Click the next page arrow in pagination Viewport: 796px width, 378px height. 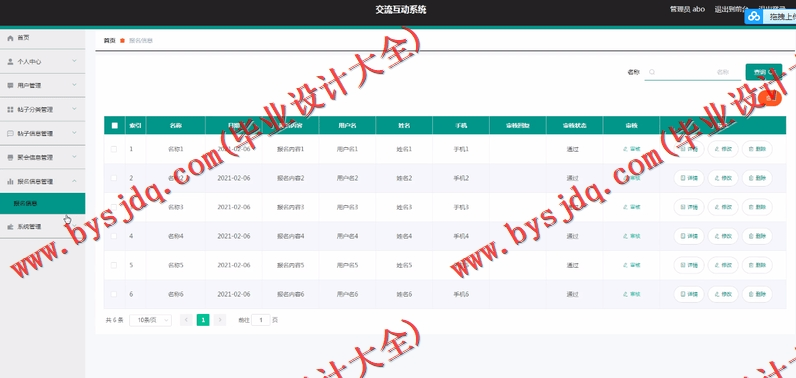[x=220, y=320]
